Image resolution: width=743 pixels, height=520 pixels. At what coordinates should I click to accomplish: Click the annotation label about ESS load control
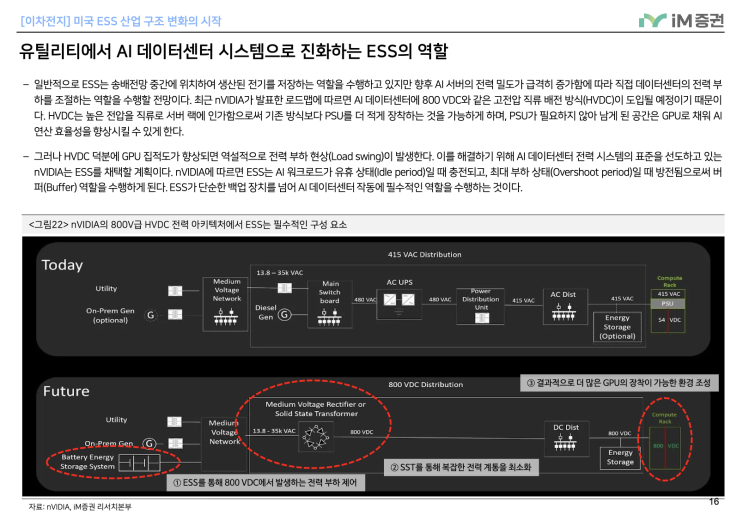click(265, 483)
